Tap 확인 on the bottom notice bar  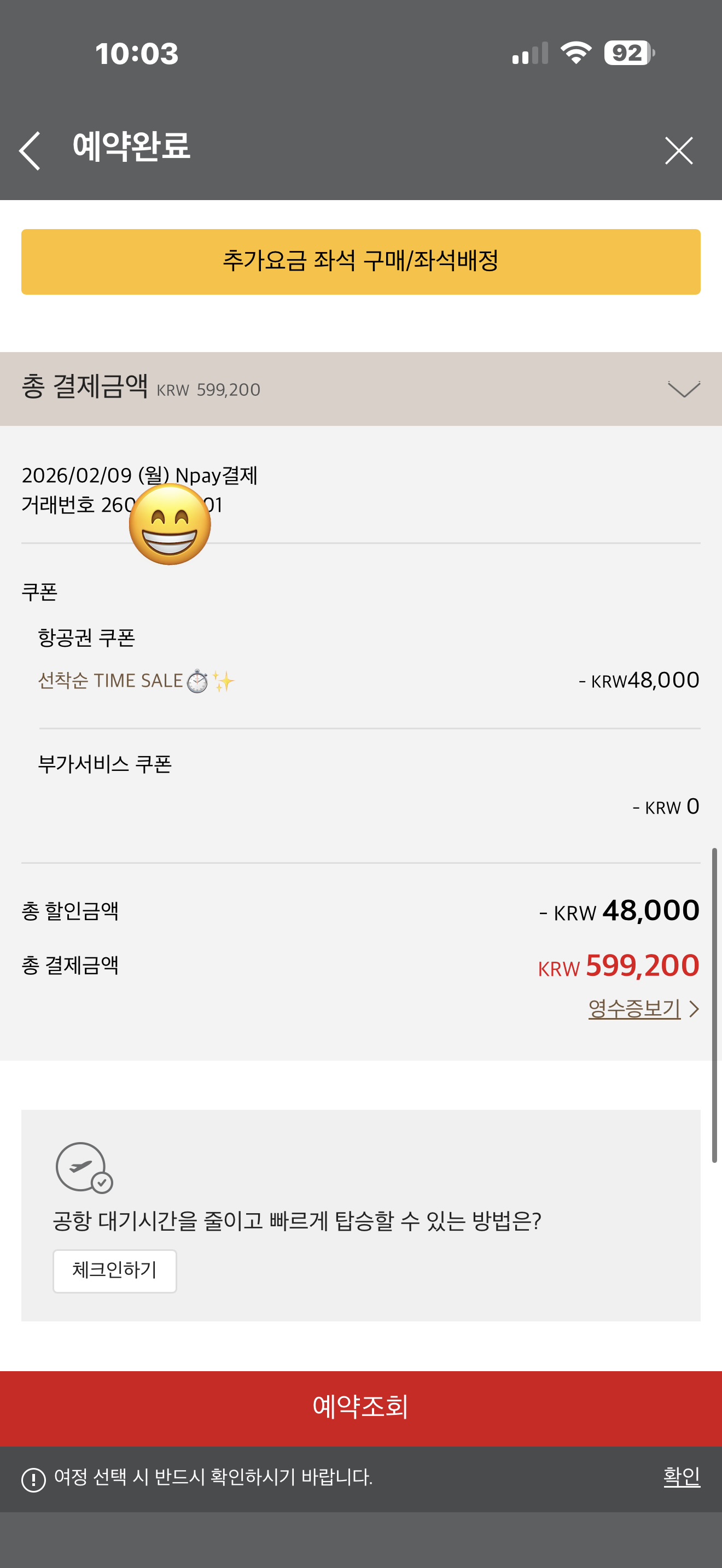tap(681, 1477)
